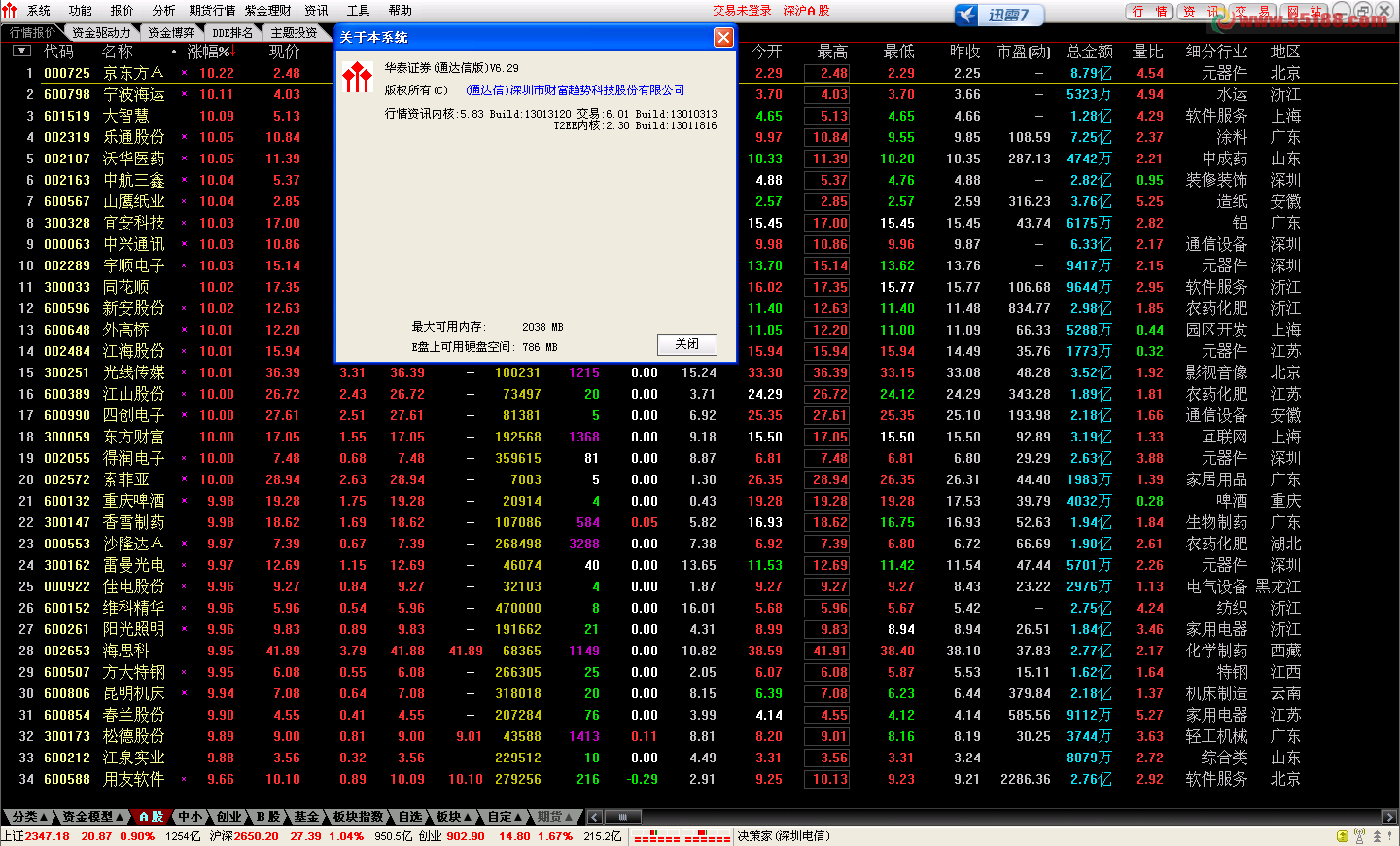Expand the 资金模型▲ bottom tab menu
Viewport: 1400px width, 846px height.
[x=92, y=817]
